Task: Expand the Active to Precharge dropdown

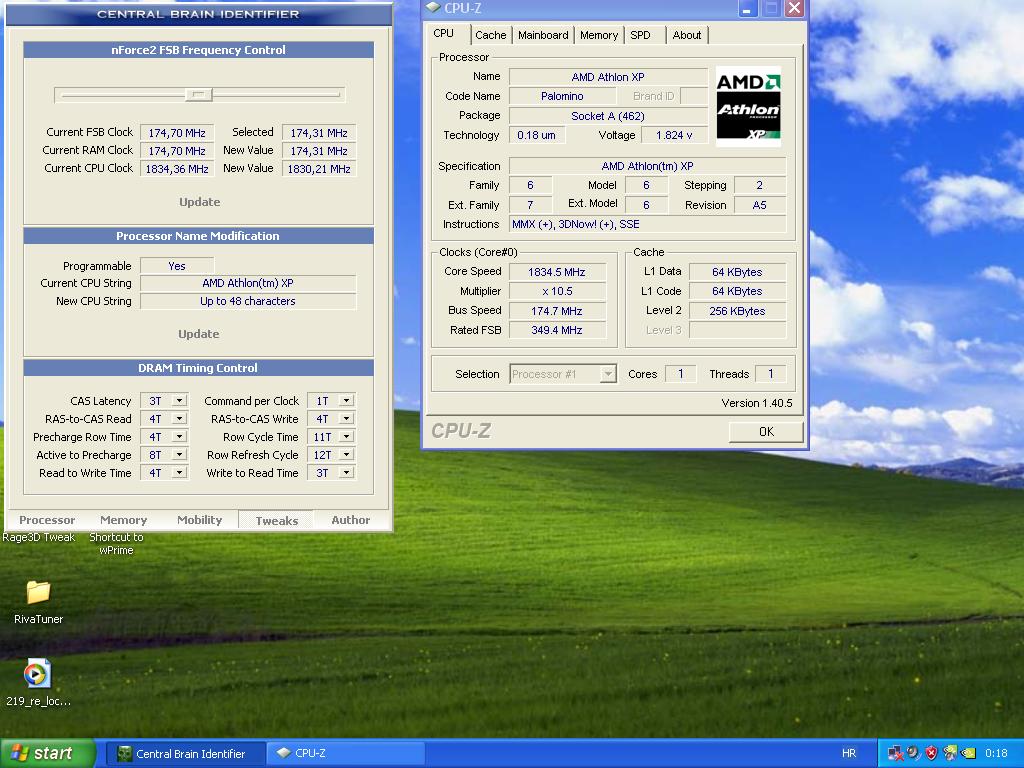Action: click(180, 455)
